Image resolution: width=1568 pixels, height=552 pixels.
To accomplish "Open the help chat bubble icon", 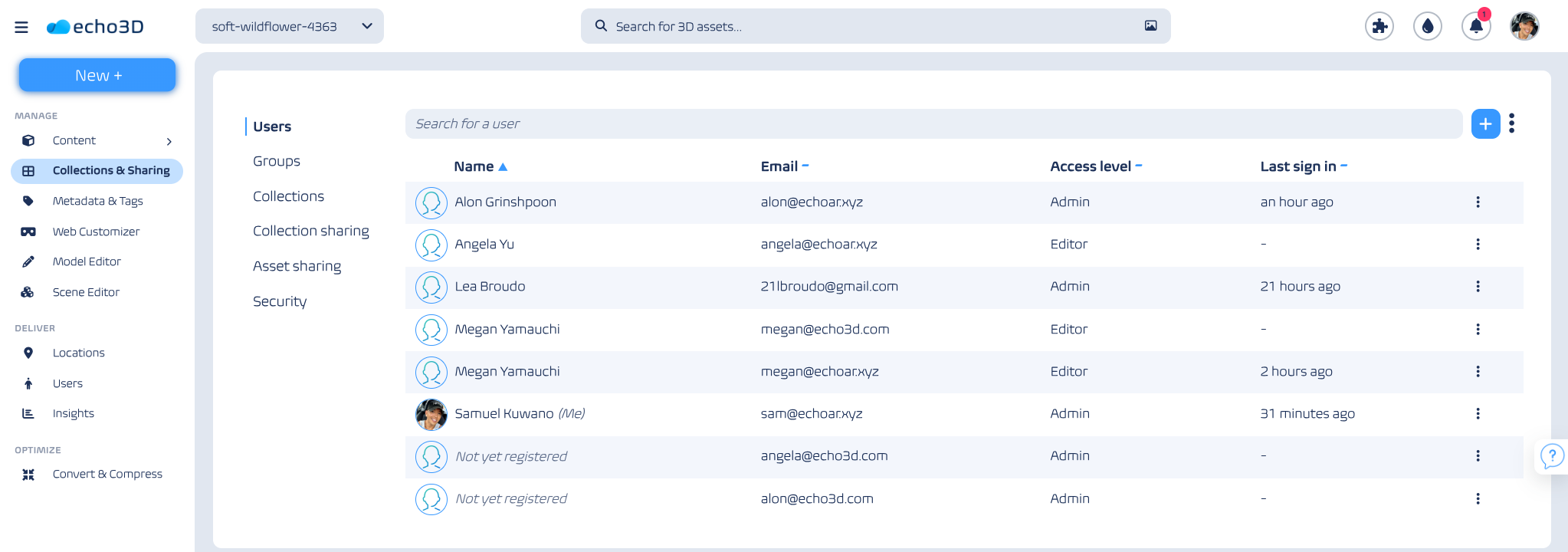I will point(1552,456).
